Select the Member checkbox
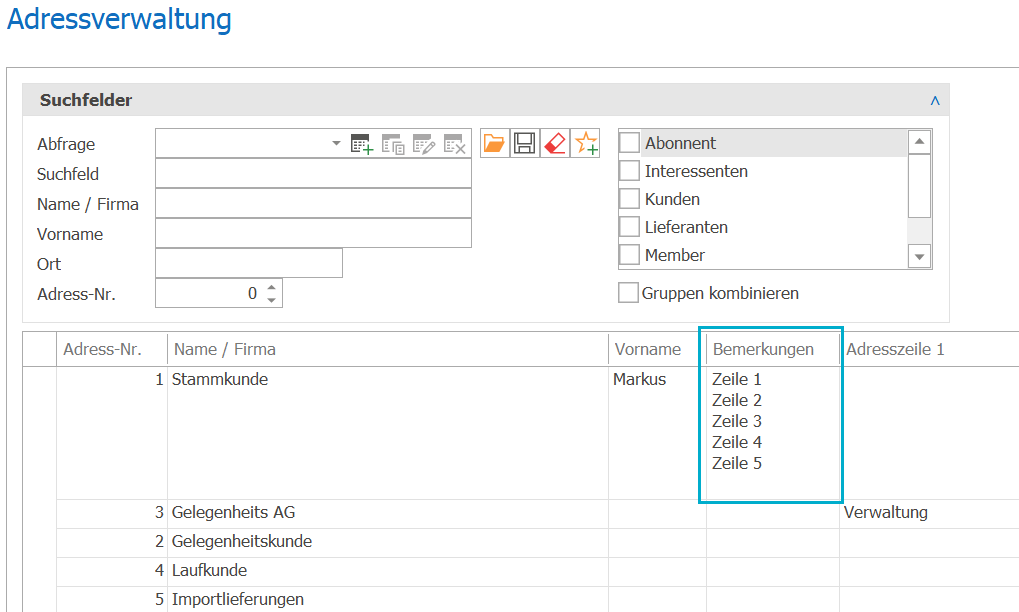1019x612 pixels. coord(629,254)
